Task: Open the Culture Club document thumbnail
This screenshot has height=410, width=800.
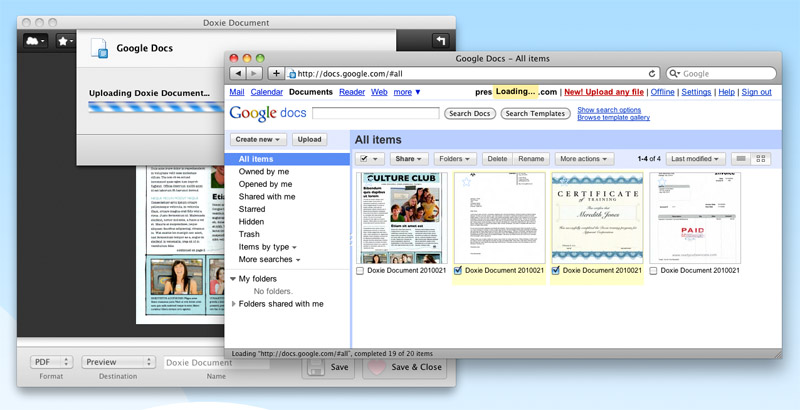Action: 402,218
